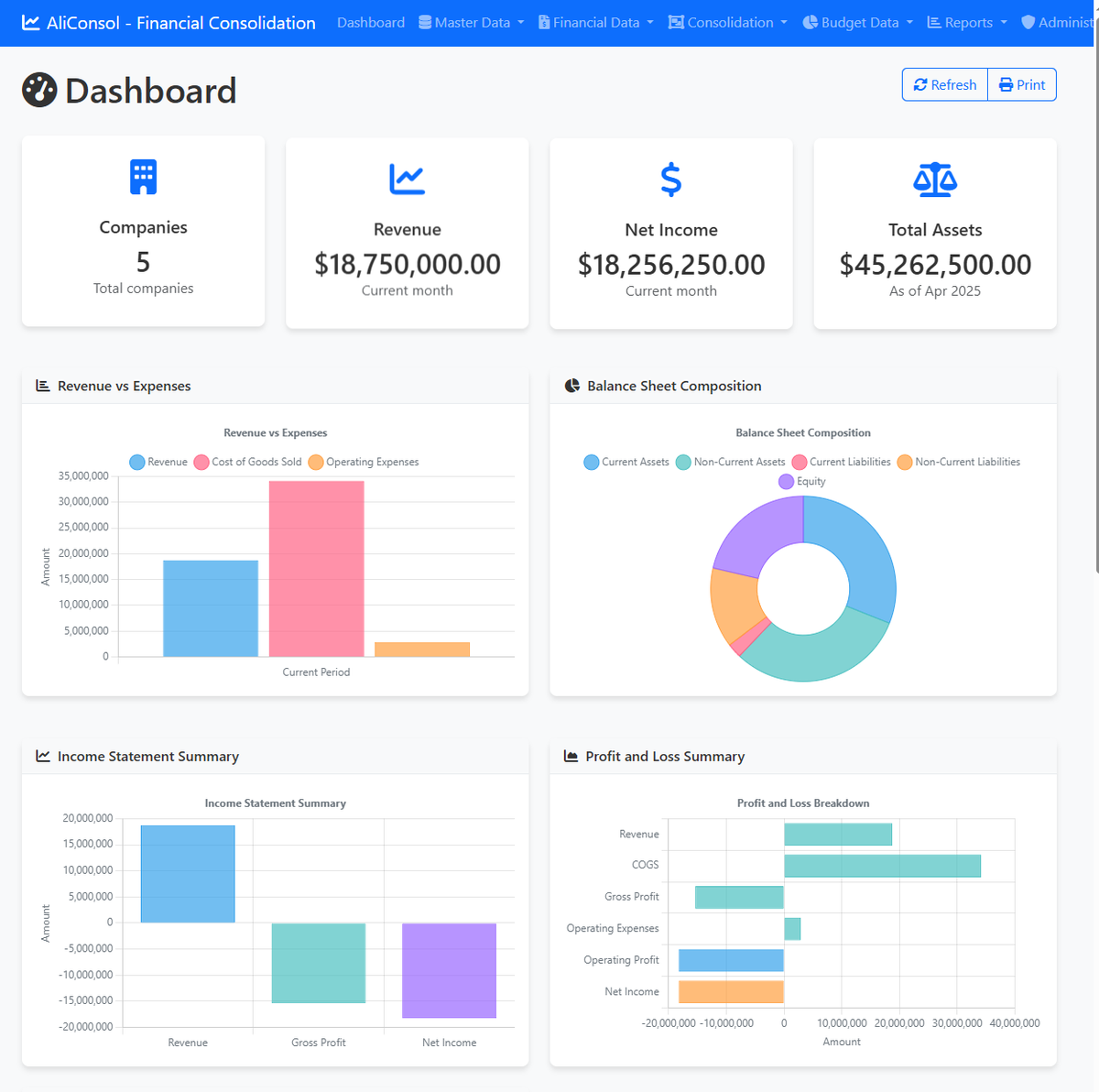
Task: Click the blue Revenue bar in Revenue vs Expenses
Action: pos(211,608)
